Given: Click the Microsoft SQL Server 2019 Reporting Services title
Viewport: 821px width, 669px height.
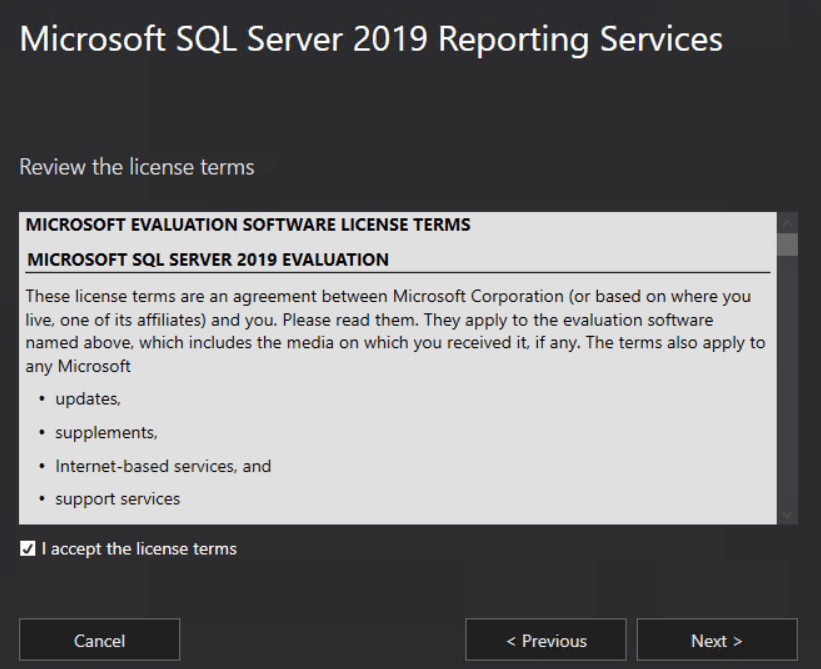Looking at the screenshot, I should 371,39.
